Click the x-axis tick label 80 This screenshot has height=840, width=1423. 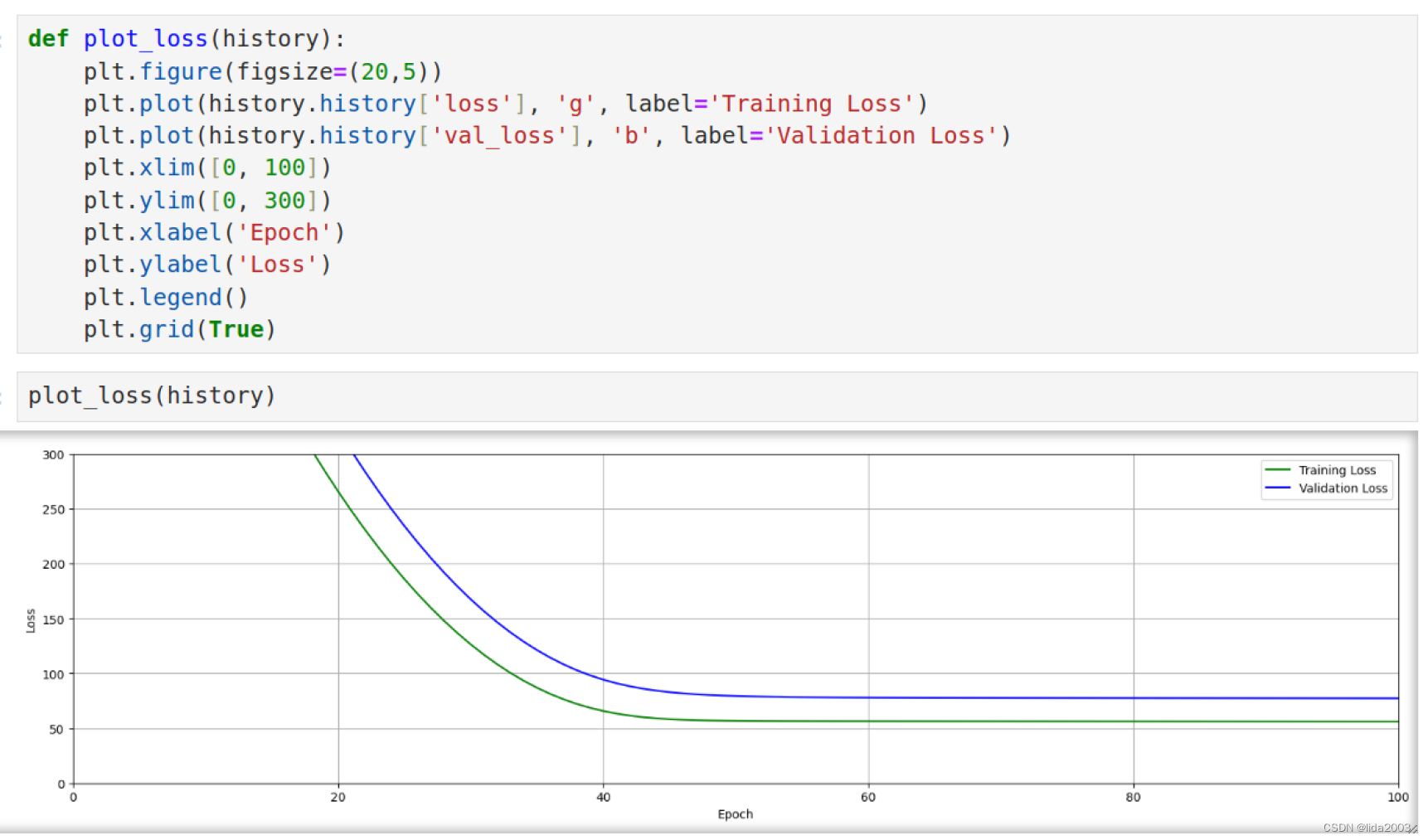[1134, 797]
